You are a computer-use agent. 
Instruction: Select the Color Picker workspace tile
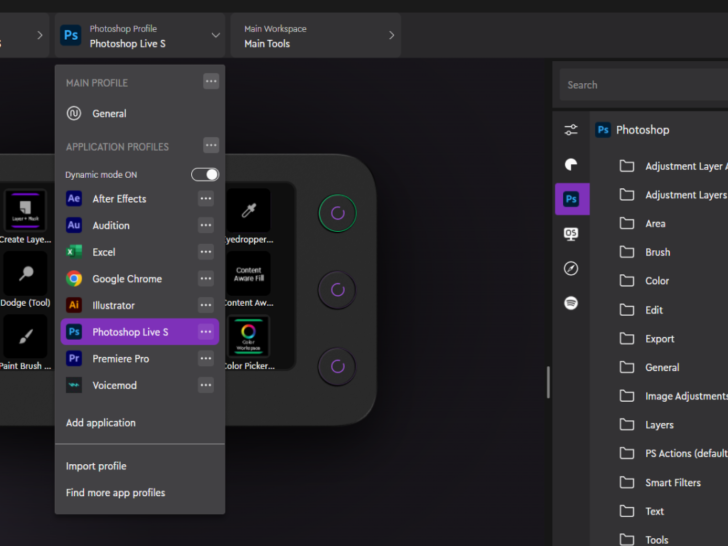click(x=248, y=337)
